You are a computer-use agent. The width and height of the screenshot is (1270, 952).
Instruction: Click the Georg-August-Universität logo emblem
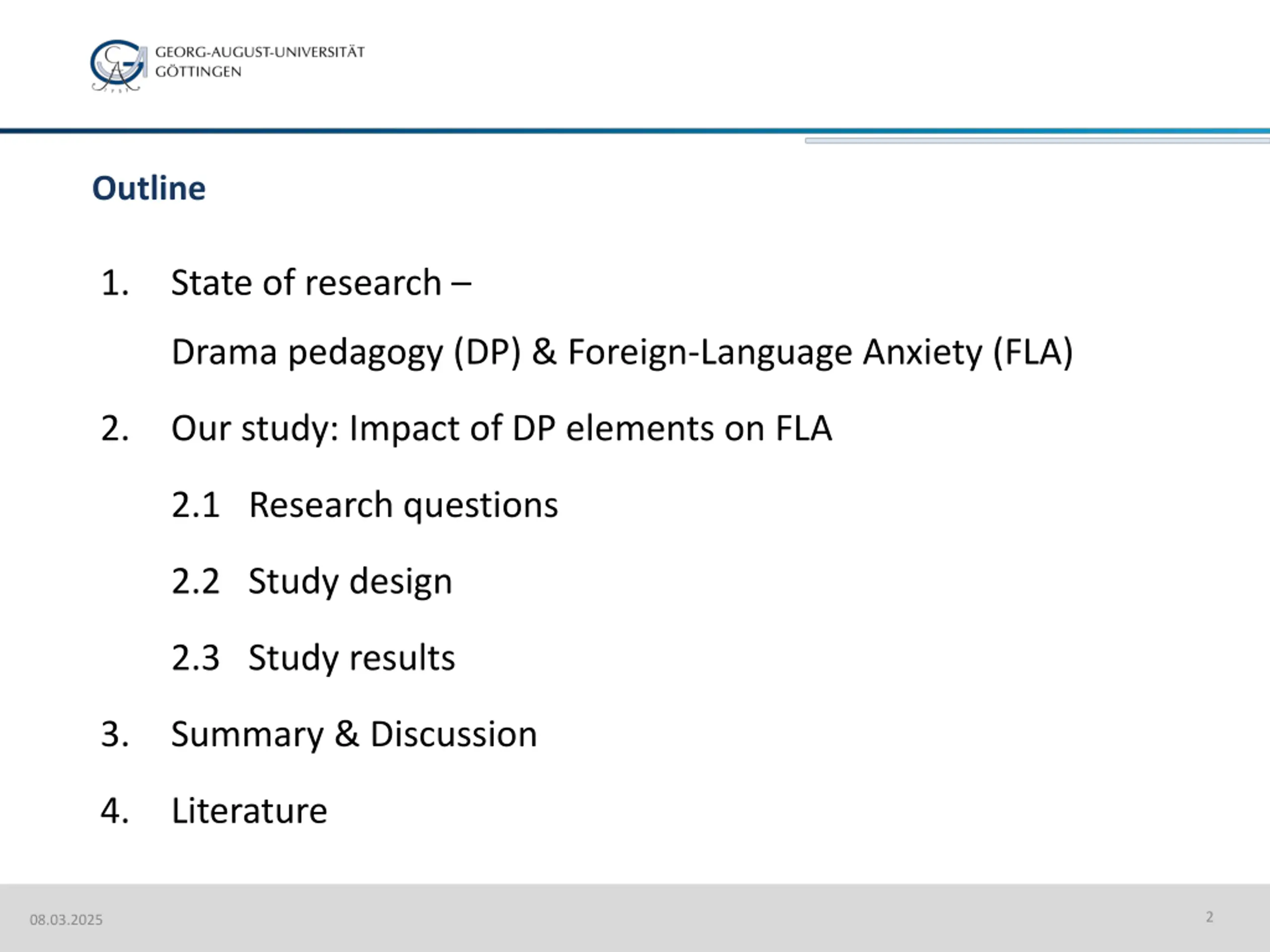coord(118,65)
